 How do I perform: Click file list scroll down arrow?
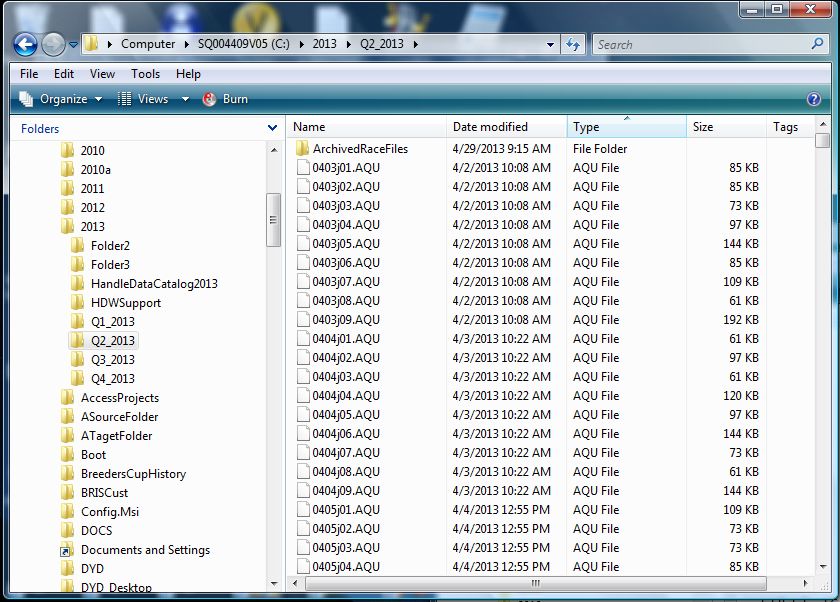(x=823, y=567)
